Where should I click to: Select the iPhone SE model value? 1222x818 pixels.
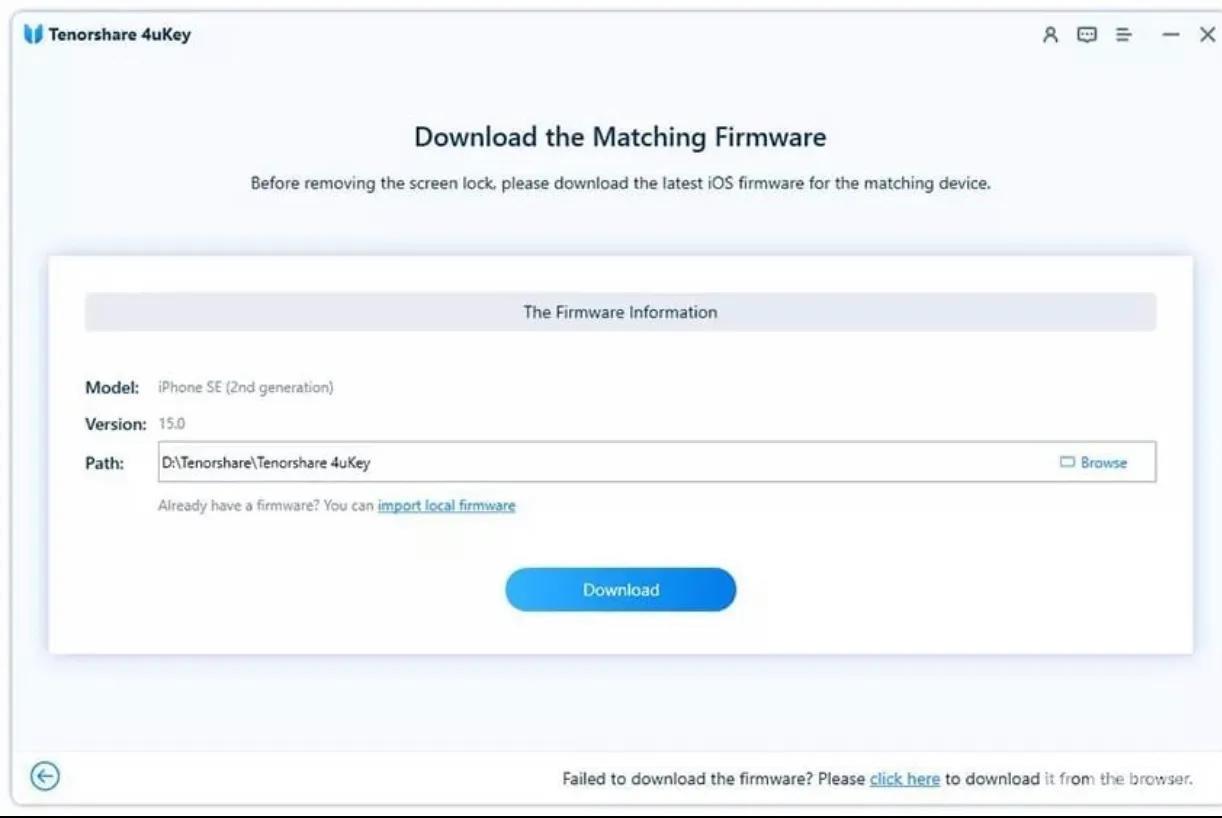(x=246, y=387)
